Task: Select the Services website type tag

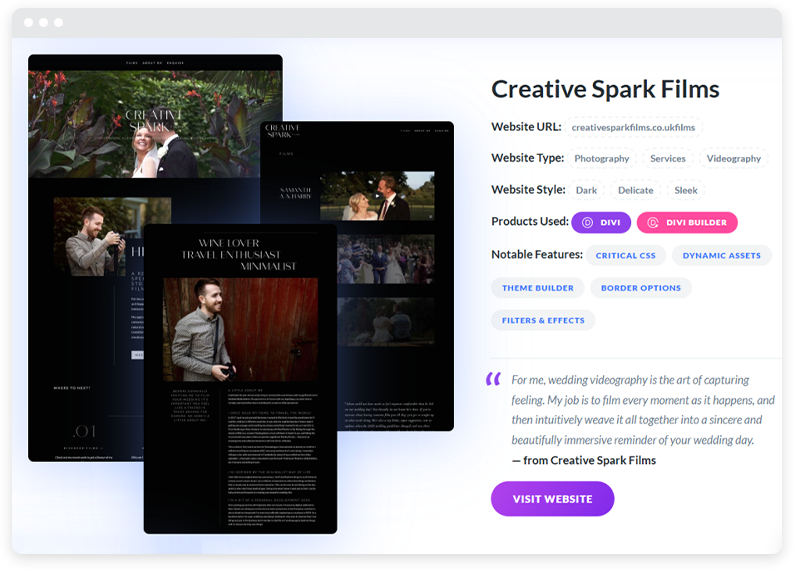Action: coord(667,158)
